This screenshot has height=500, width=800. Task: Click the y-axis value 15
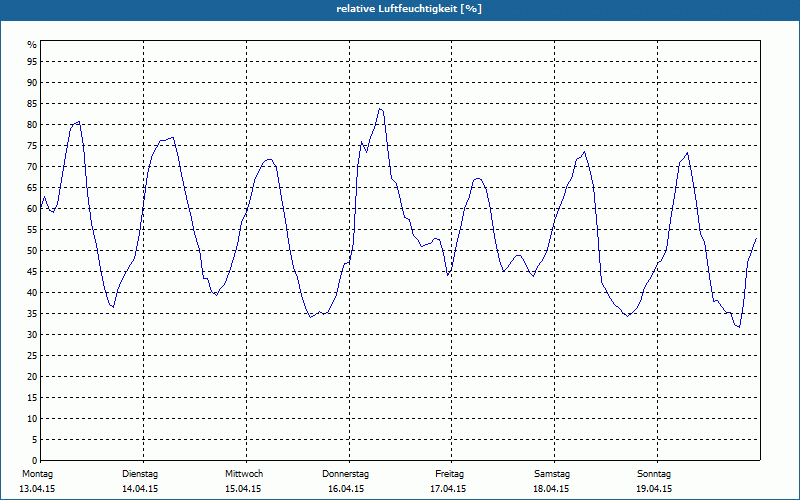point(32,397)
